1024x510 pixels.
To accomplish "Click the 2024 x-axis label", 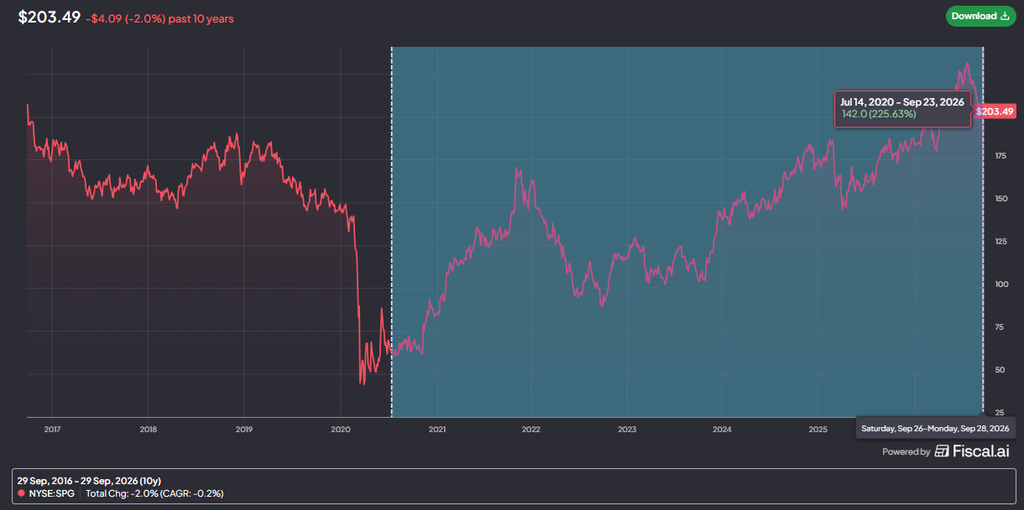I will click(722, 429).
